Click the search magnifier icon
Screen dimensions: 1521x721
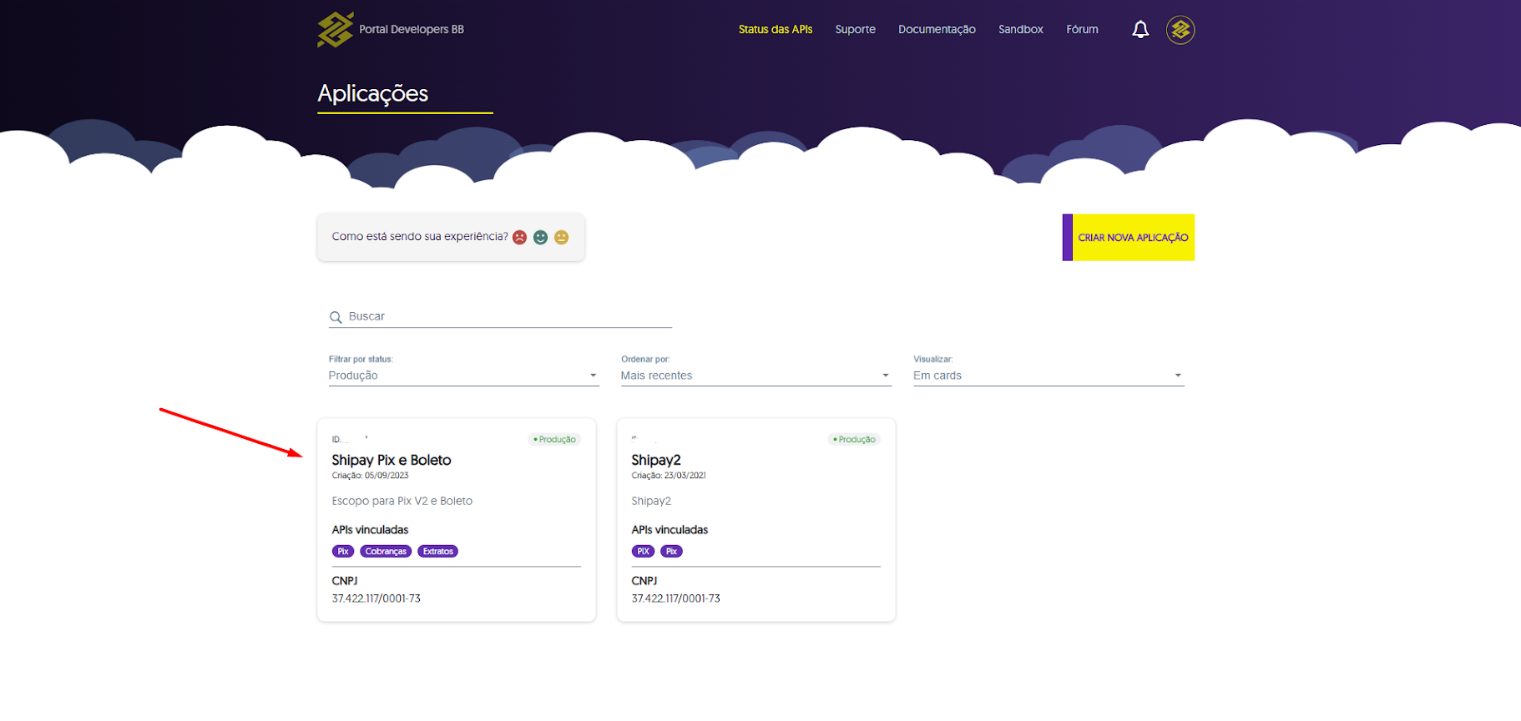pyautogui.click(x=336, y=317)
